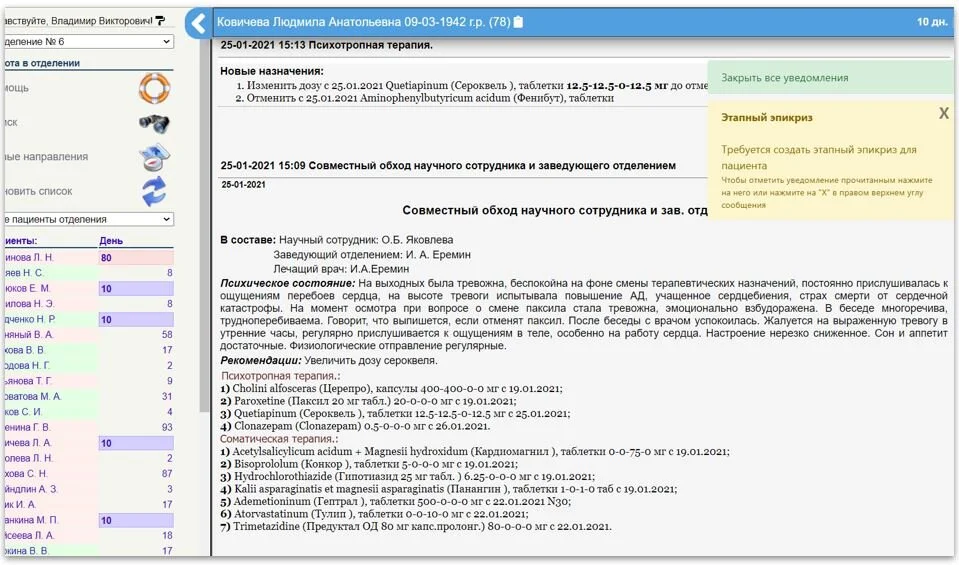Select patient И. А. with day 17

(x=89, y=504)
